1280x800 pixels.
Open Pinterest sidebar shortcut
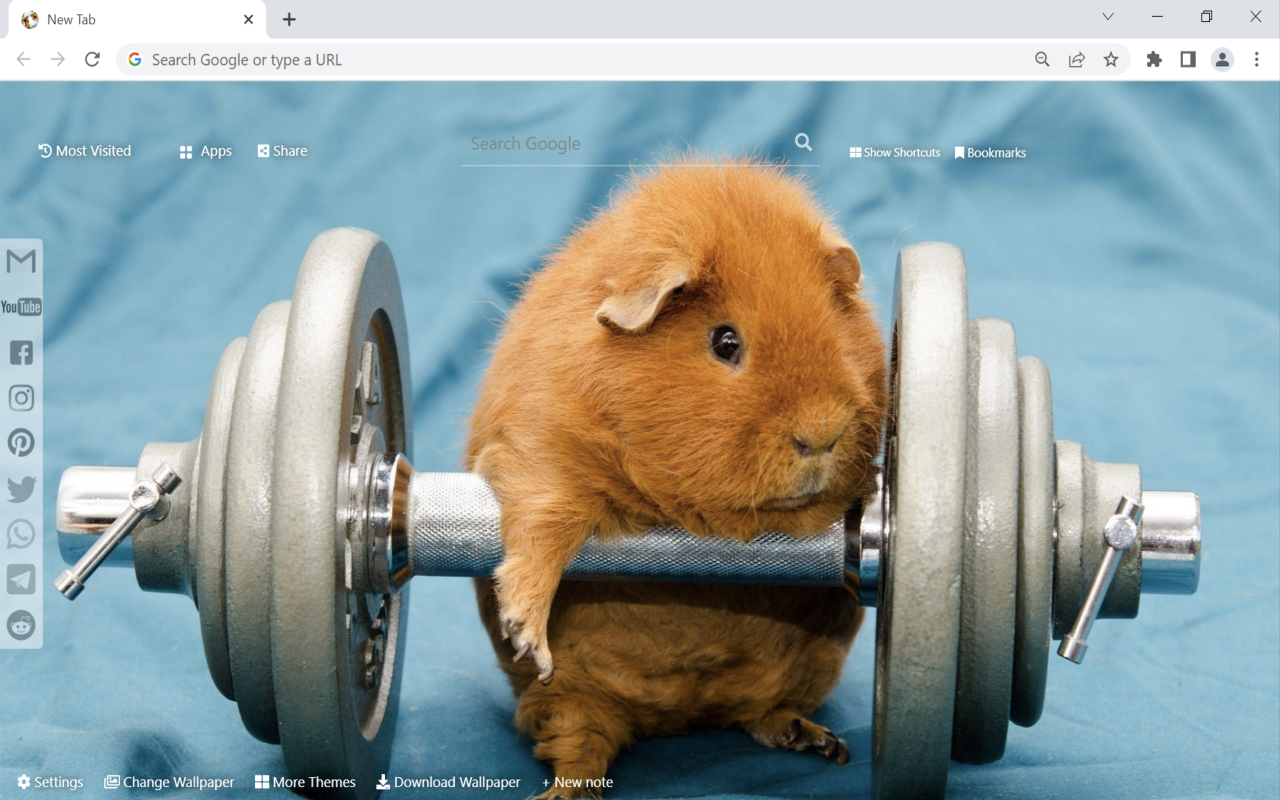pyautogui.click(x=21, y=443)
